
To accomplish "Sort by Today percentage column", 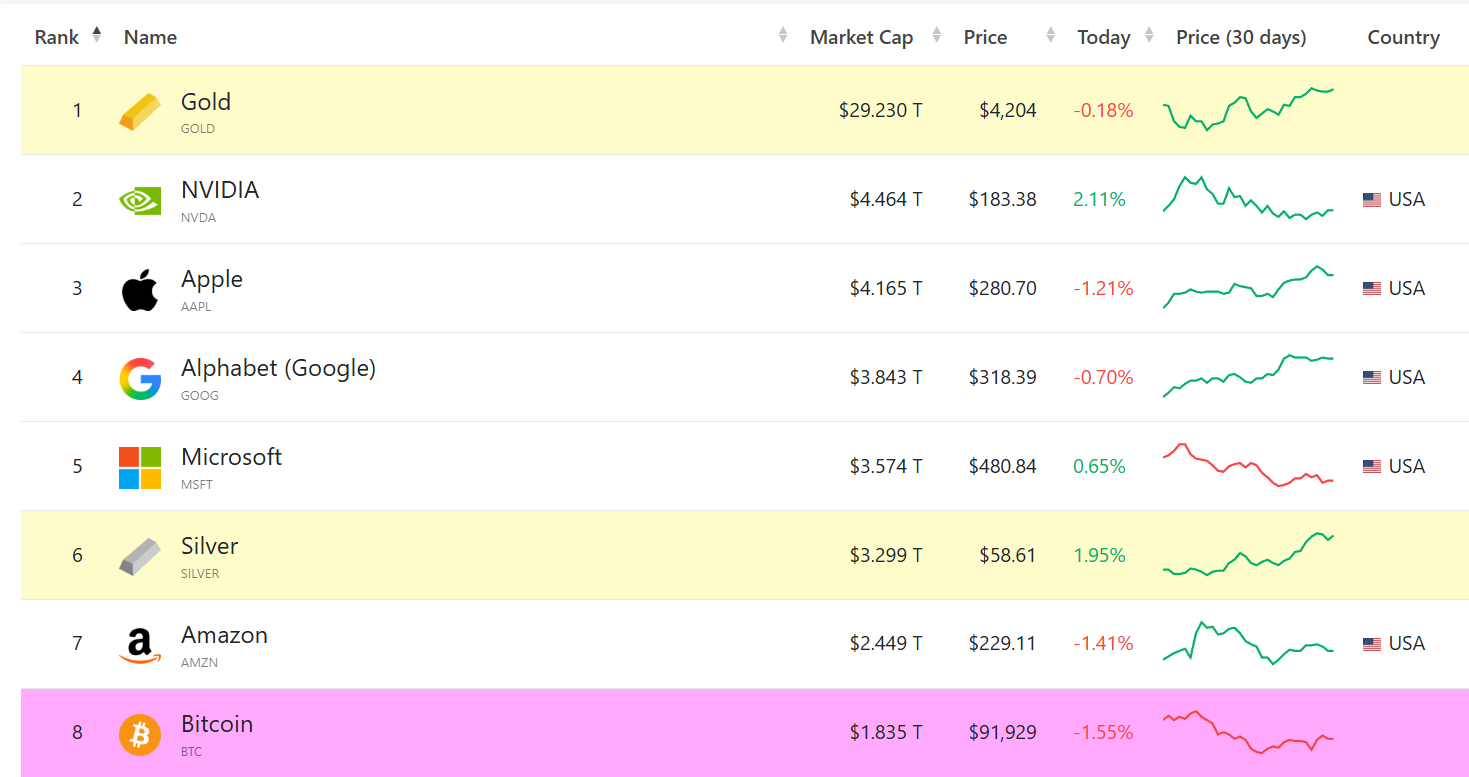I will click(x=1103, y=37).
